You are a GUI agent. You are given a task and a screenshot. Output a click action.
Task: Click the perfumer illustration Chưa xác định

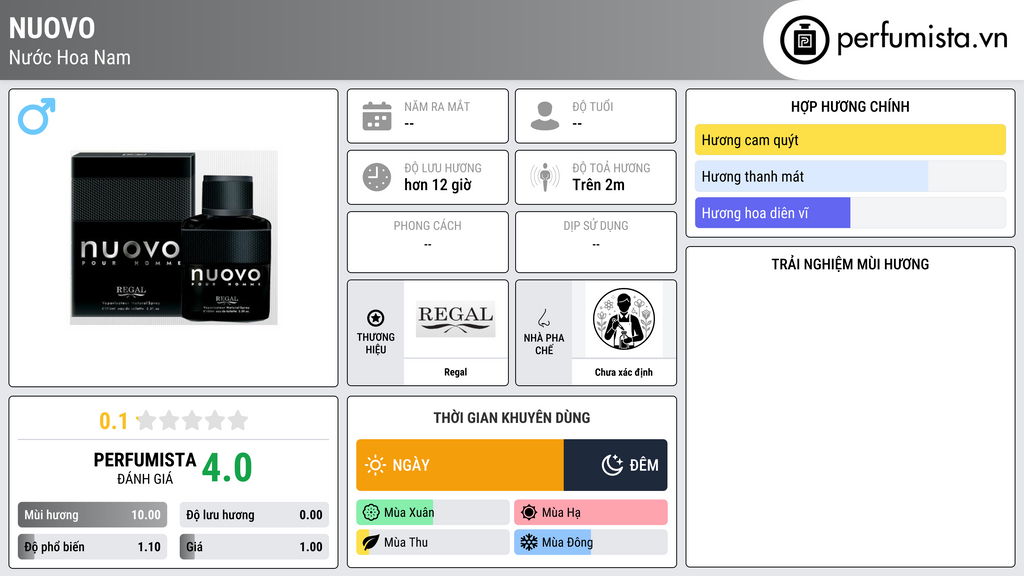[624, 319]
